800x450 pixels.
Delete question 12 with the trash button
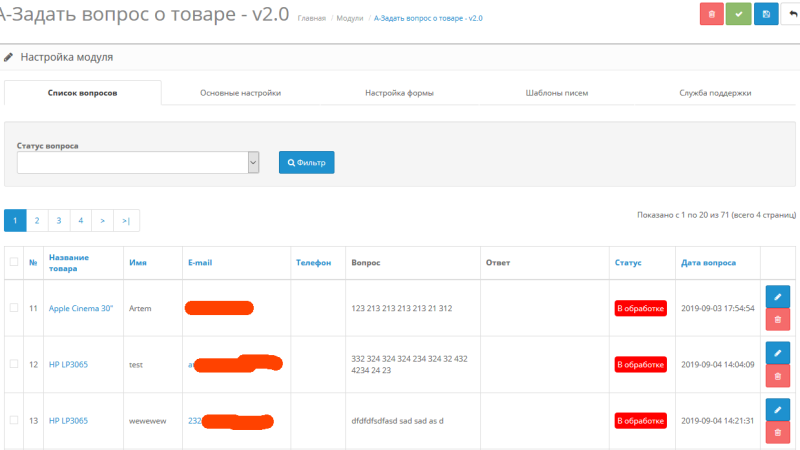pyautogui.click(x=778, y=376)
